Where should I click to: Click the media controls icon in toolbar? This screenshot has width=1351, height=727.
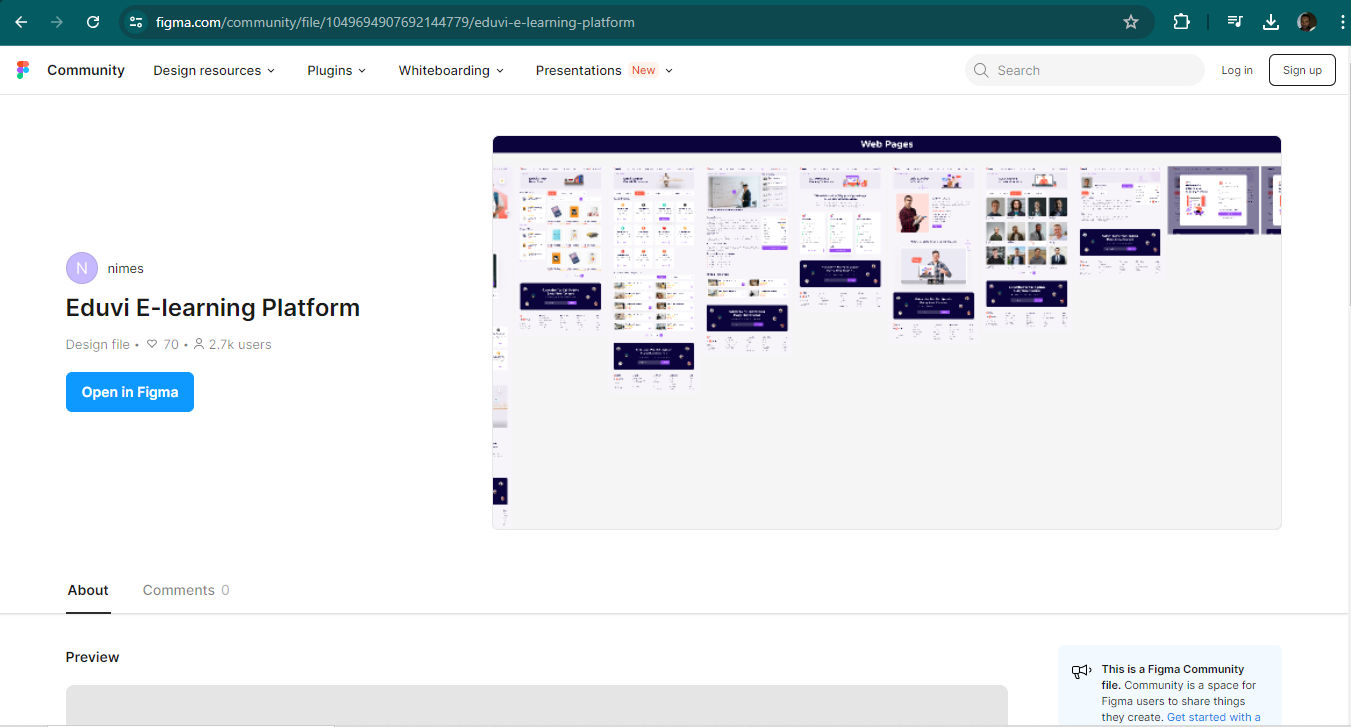pyautogui.click(x=1235, y=21)
